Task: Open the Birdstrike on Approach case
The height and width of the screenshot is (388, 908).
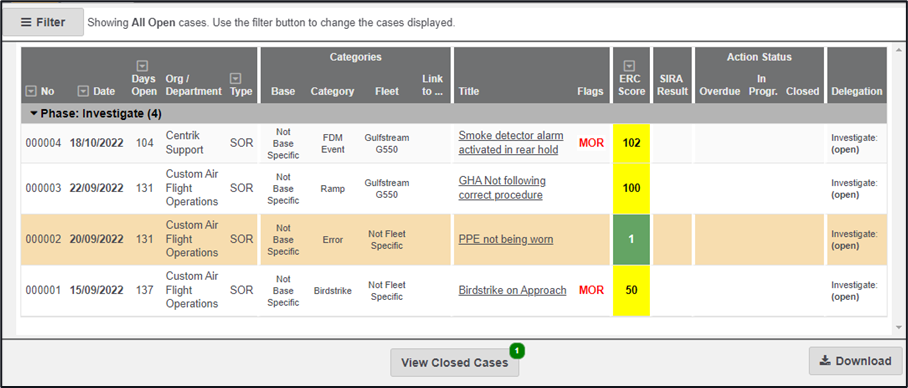Action: click(512, 290)
